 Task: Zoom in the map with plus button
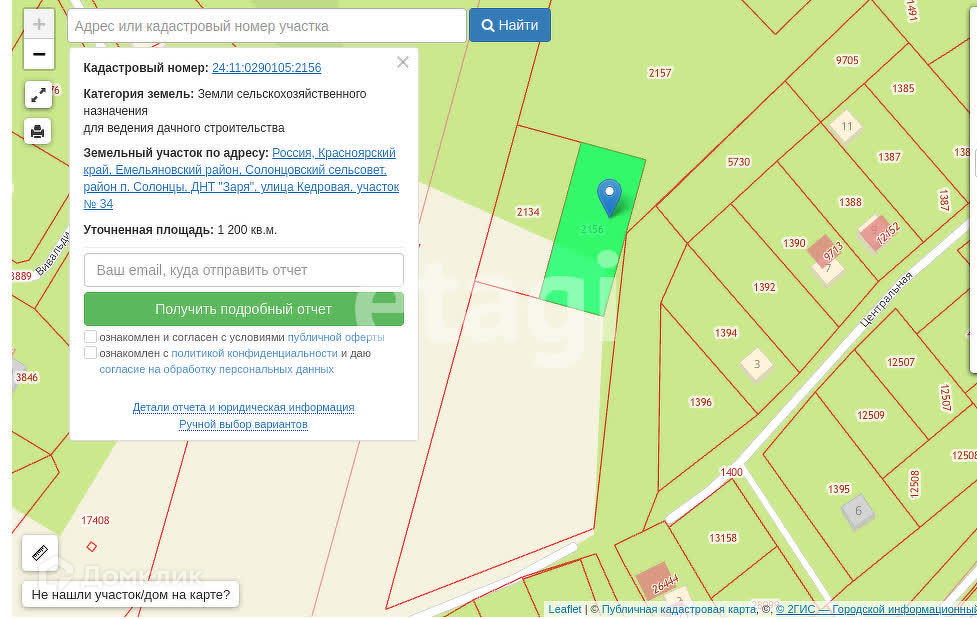(x=39, y=24)
